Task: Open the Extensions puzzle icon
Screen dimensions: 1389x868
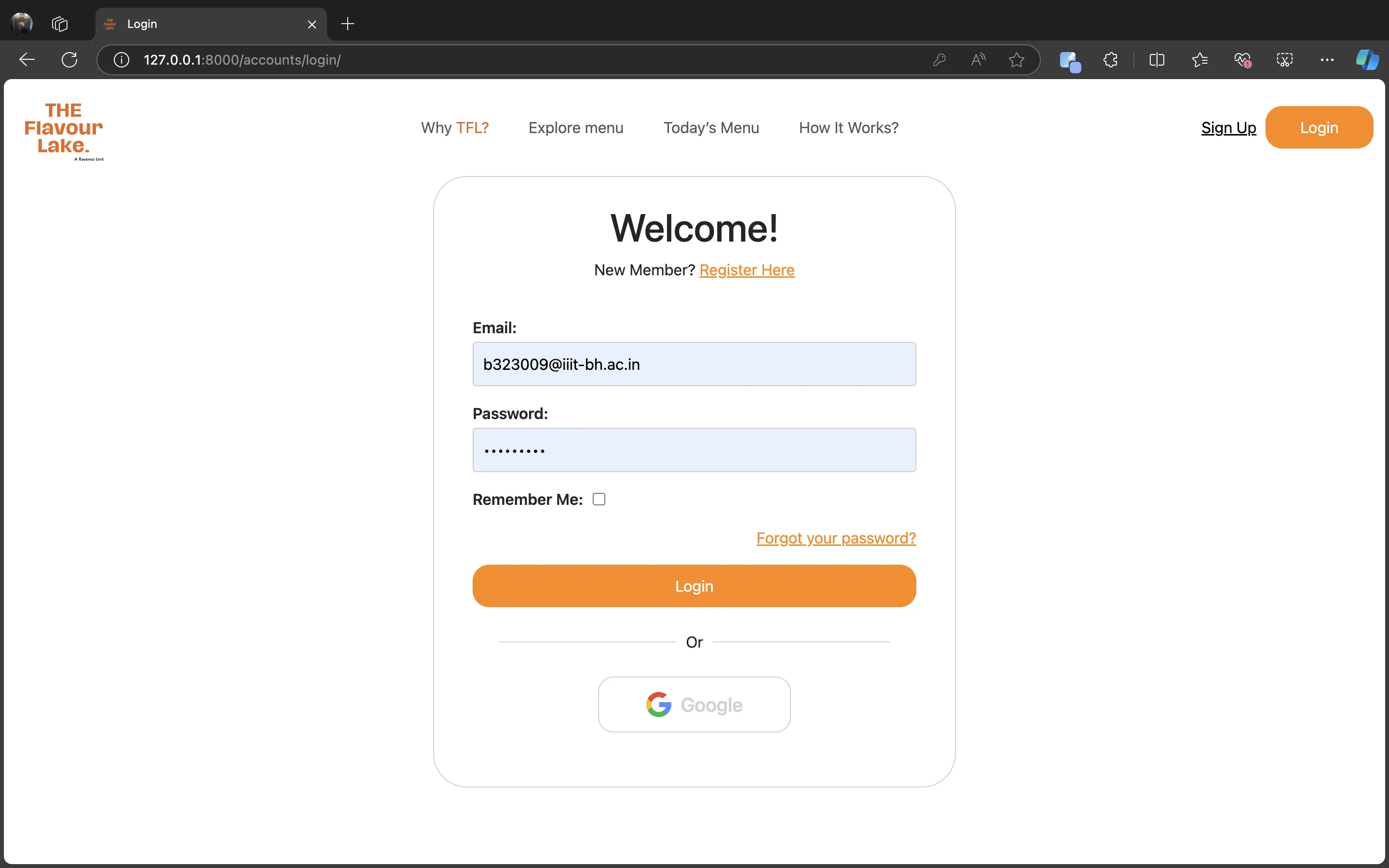Action: (1111, 60)
